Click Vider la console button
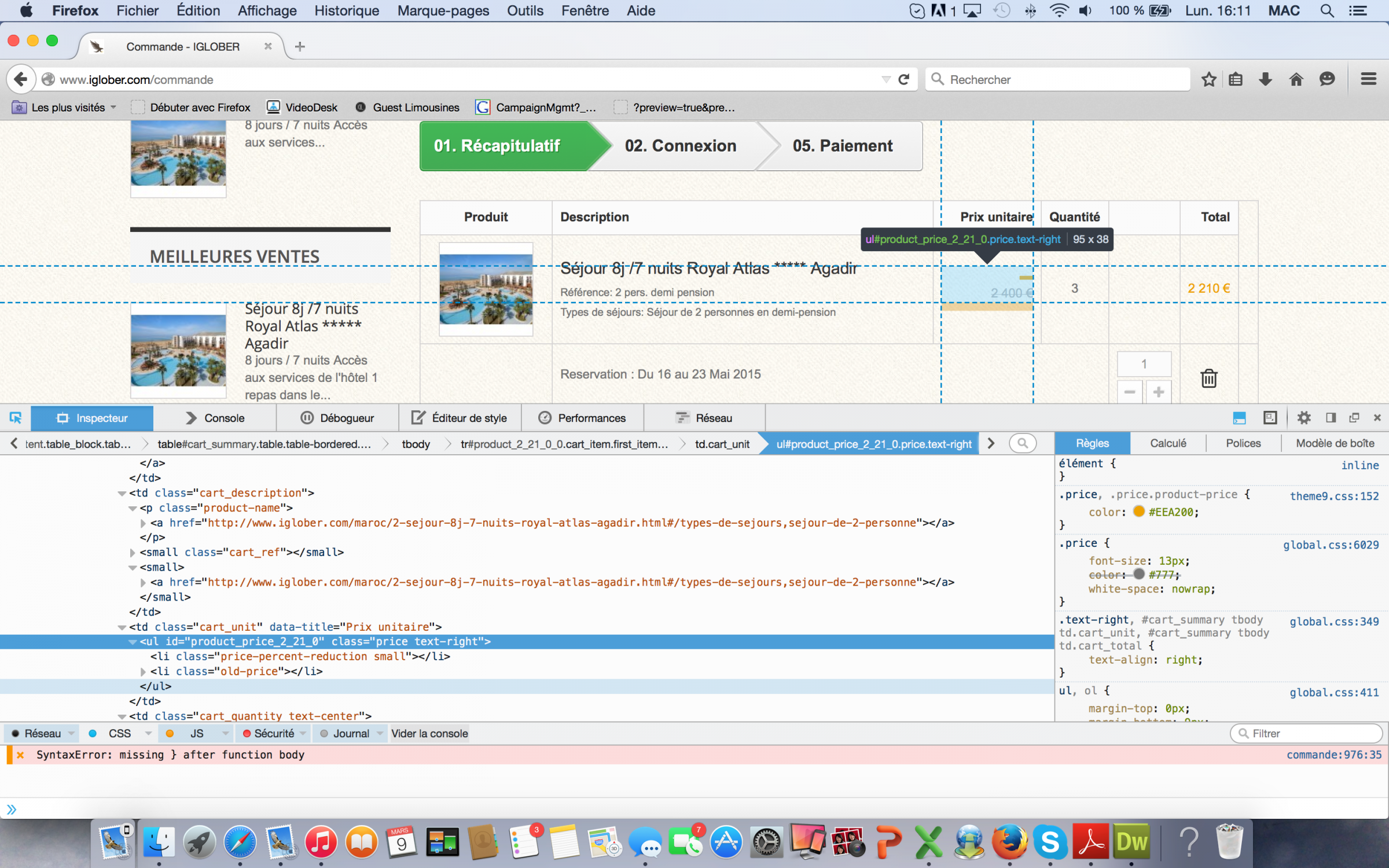This screenshot has height=868, width=1389. pyautogui.click(x=429, y=734)
